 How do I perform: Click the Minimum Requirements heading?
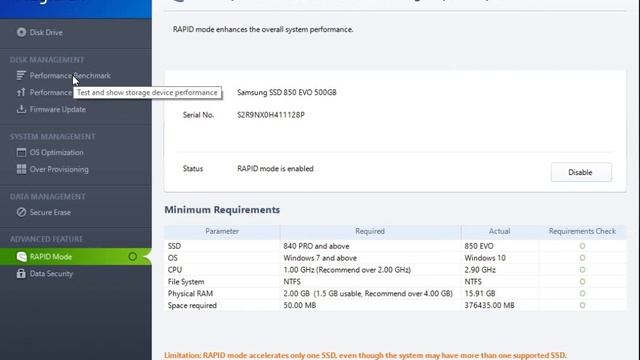coord(222,210)
